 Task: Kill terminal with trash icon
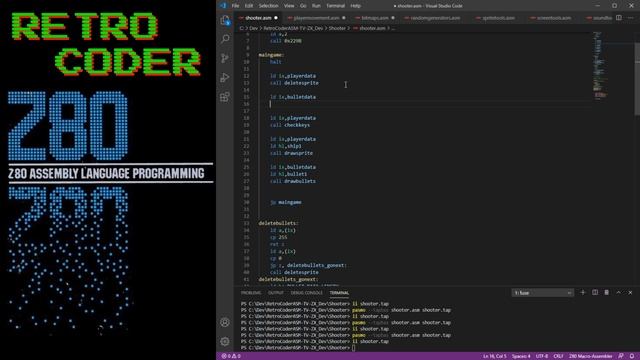[x=607, y=293]
